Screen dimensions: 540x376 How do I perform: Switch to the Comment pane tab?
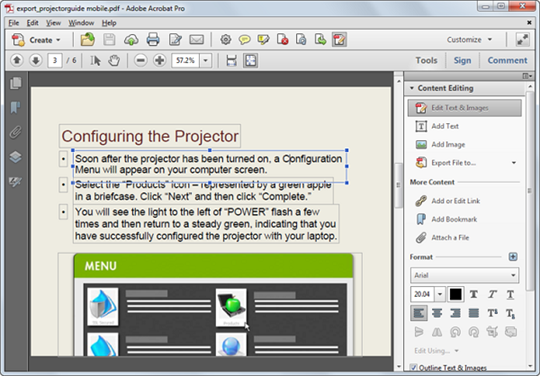[507, 60]
